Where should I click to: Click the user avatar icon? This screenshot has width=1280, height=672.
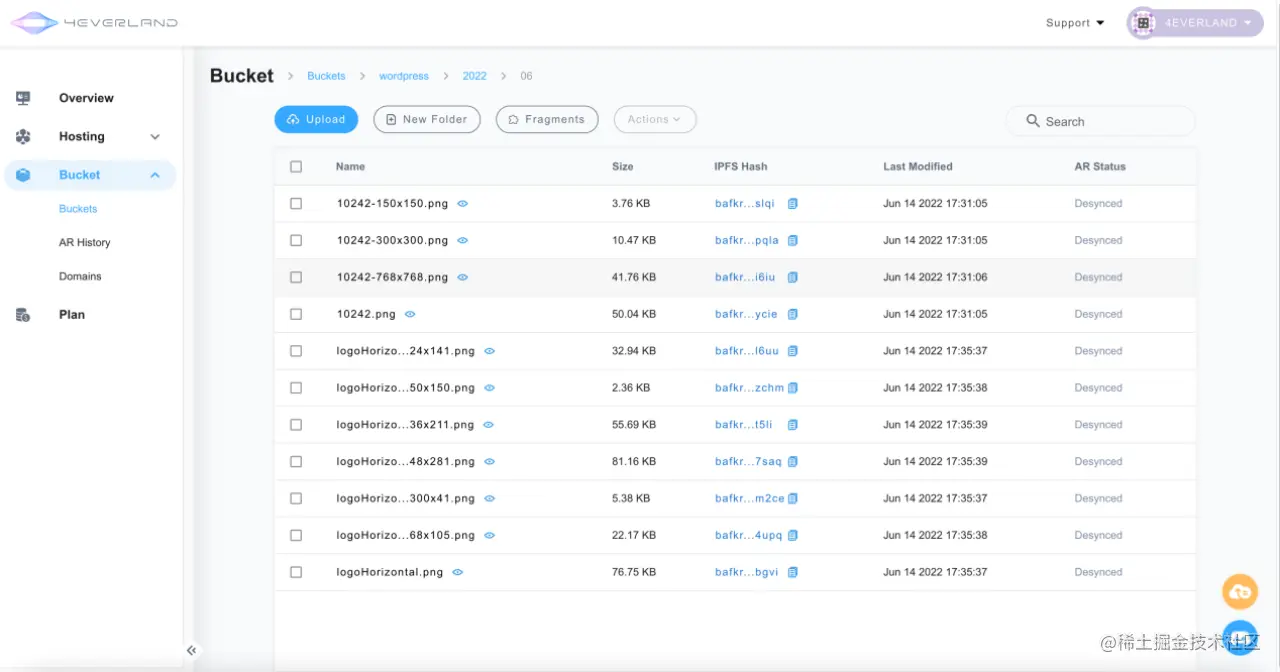point(1142,23)
